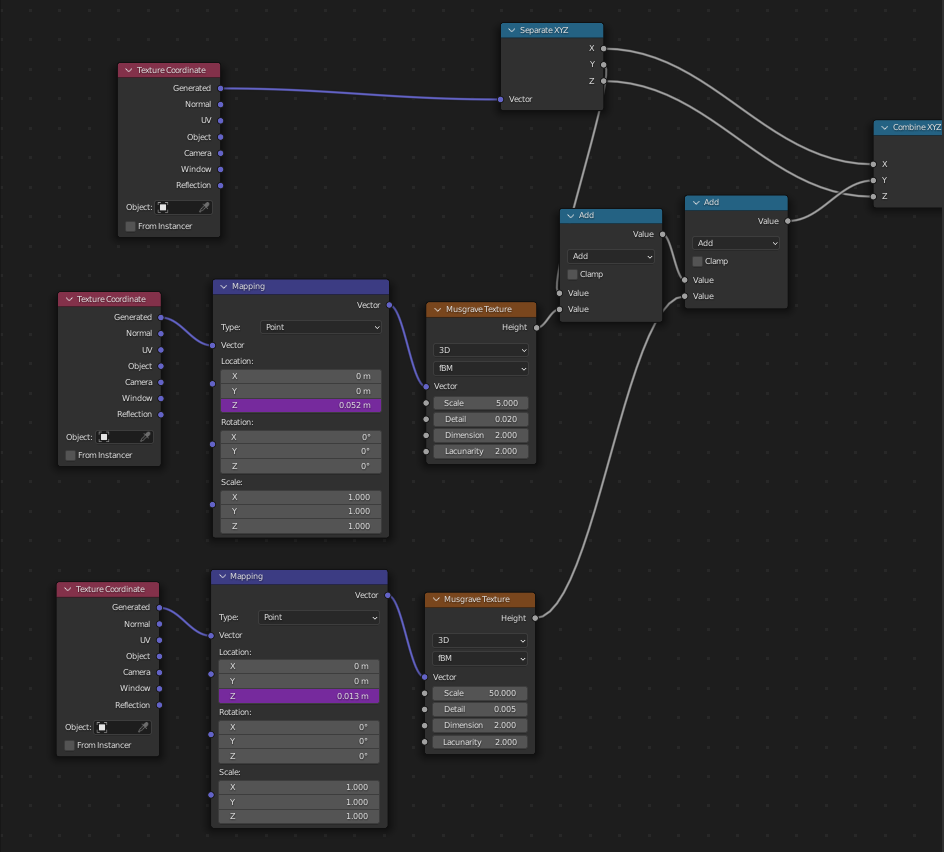Viewport: 944px width, 852px height.
Task: Enable From Instancer on topmost Texture Coordinate node
Action: tap(131, 226)
